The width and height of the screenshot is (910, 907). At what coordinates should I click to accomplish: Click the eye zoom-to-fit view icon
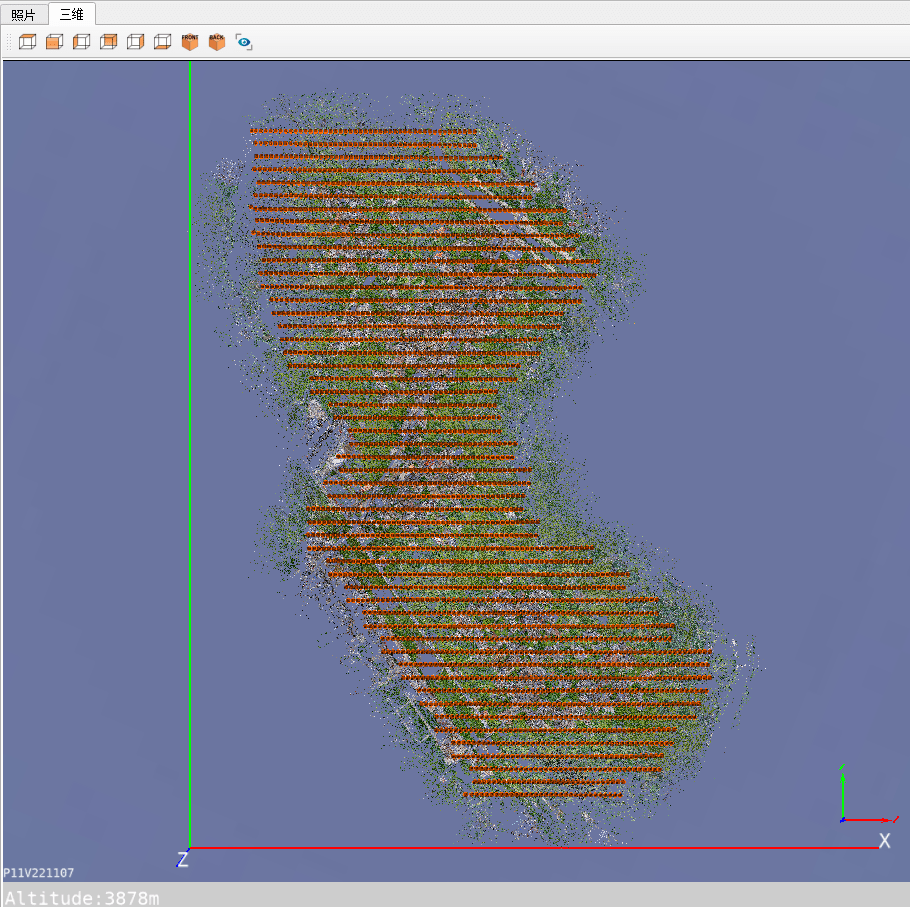tap(244, 42)
